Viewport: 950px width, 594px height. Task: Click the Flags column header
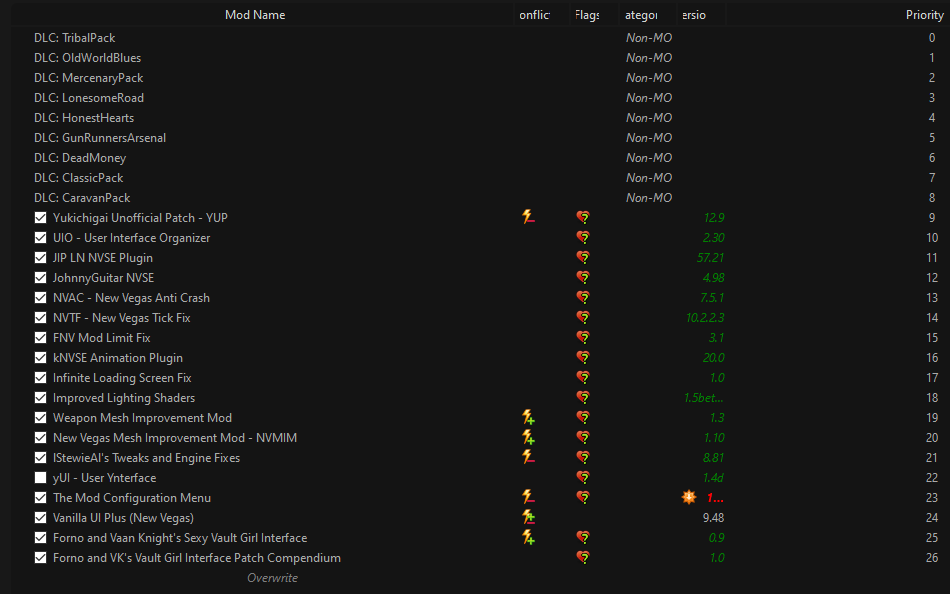586,14
